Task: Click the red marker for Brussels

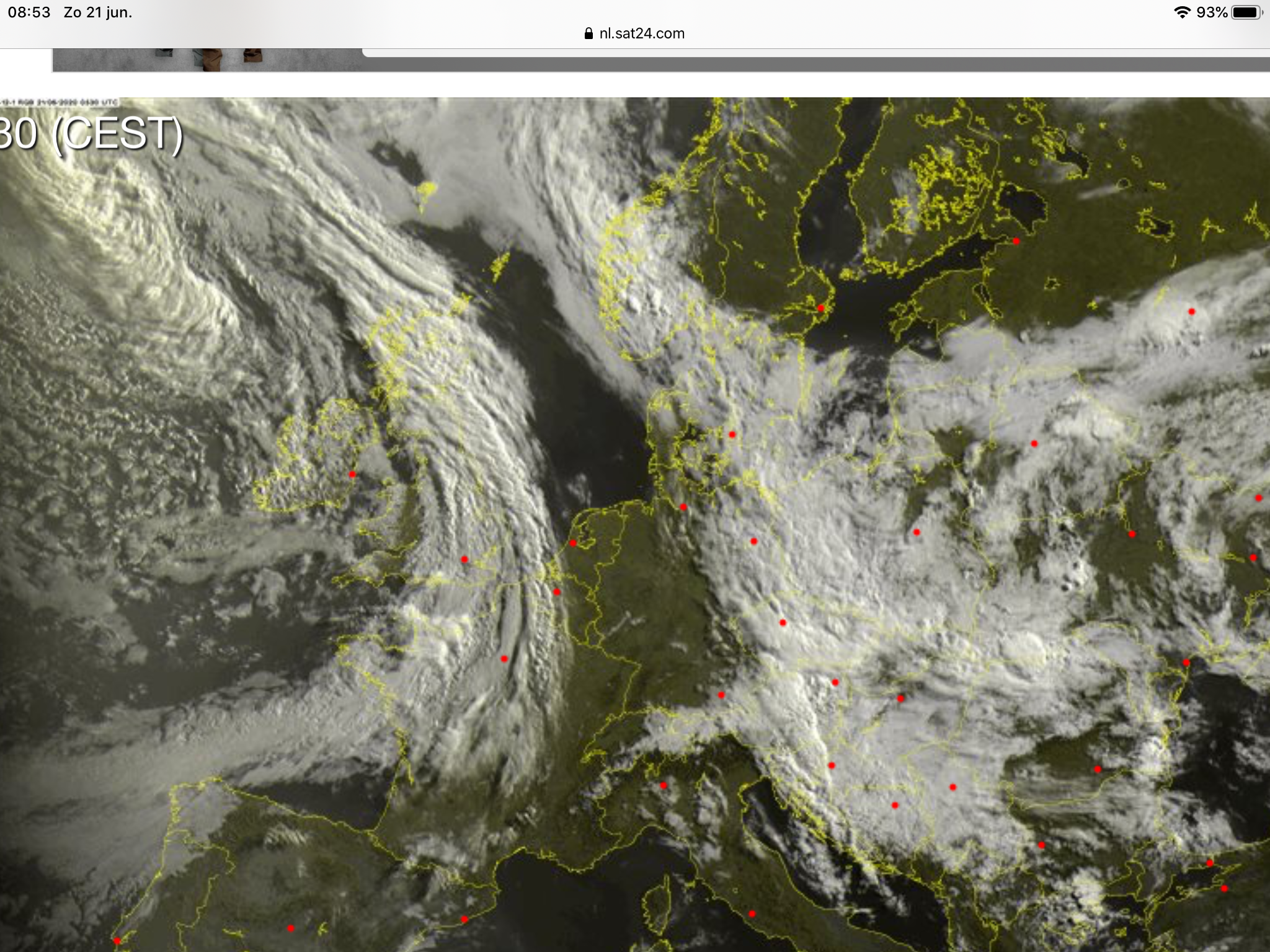Action: 557,592
